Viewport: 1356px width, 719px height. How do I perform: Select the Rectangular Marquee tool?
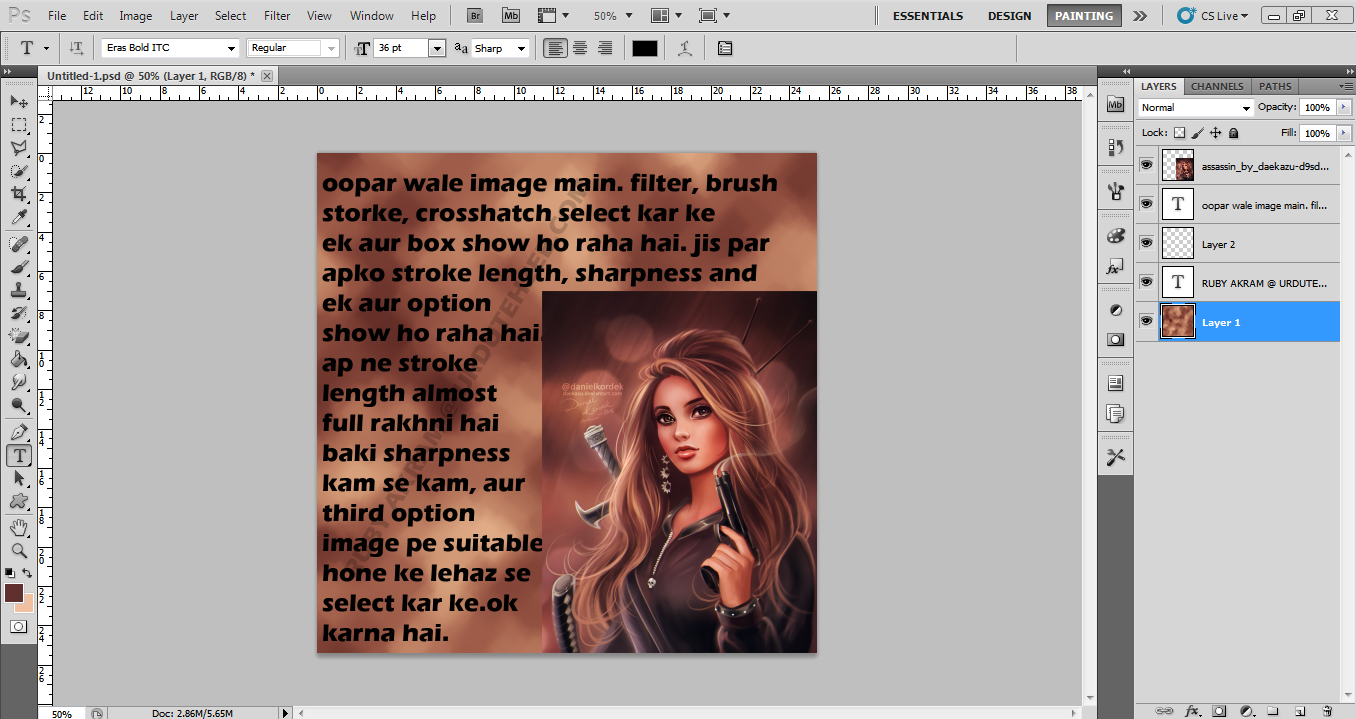pyautogui.click(x=19, y=125)
